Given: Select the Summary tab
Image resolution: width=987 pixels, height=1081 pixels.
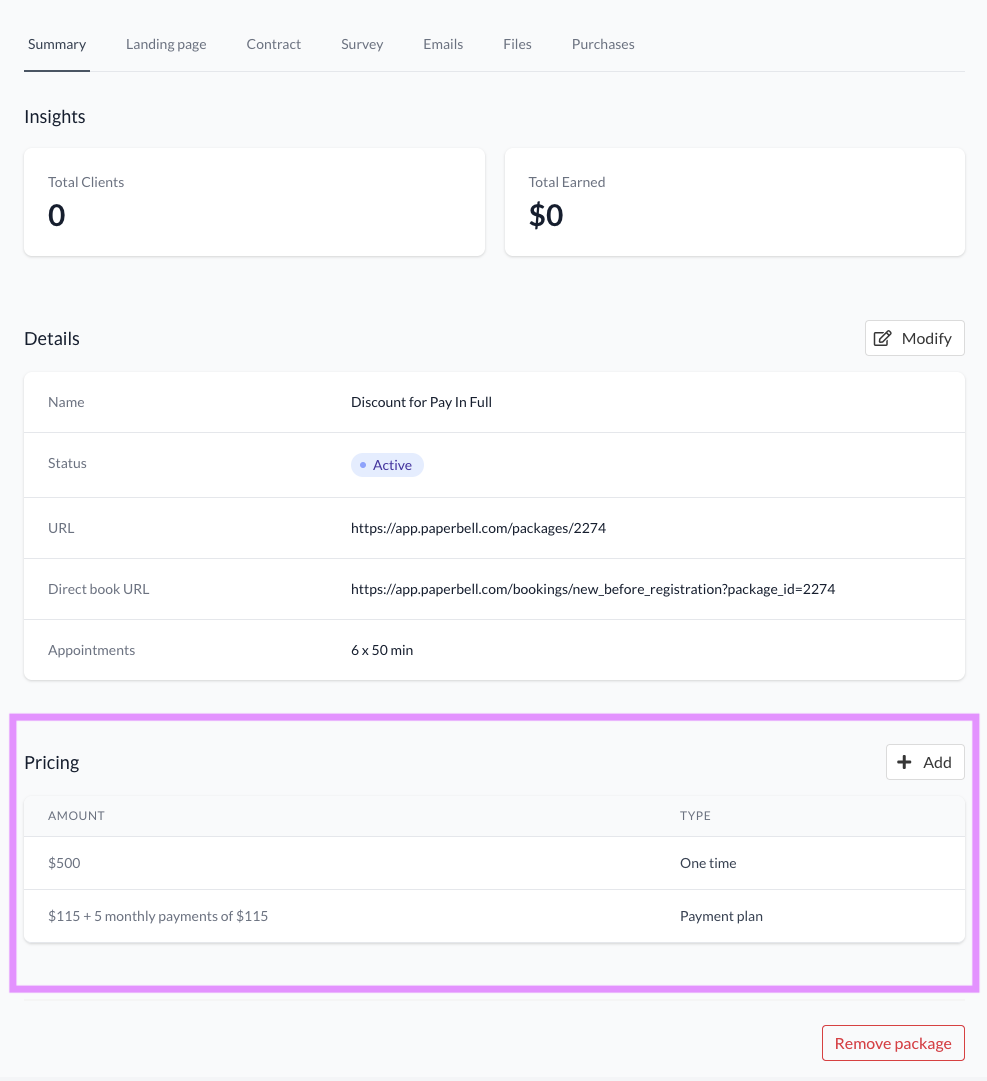Looking at the screenshot, I should pyautogui.click(x=57, y=44).
